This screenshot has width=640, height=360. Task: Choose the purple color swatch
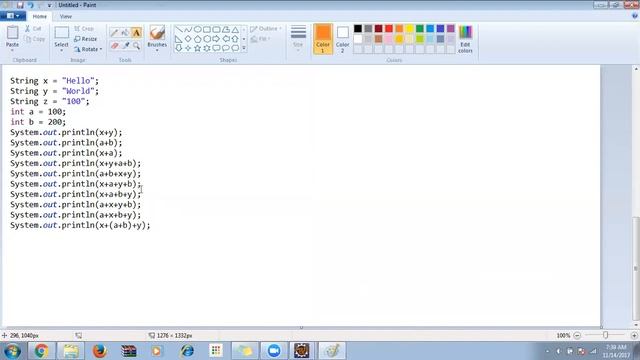point(451,29)
